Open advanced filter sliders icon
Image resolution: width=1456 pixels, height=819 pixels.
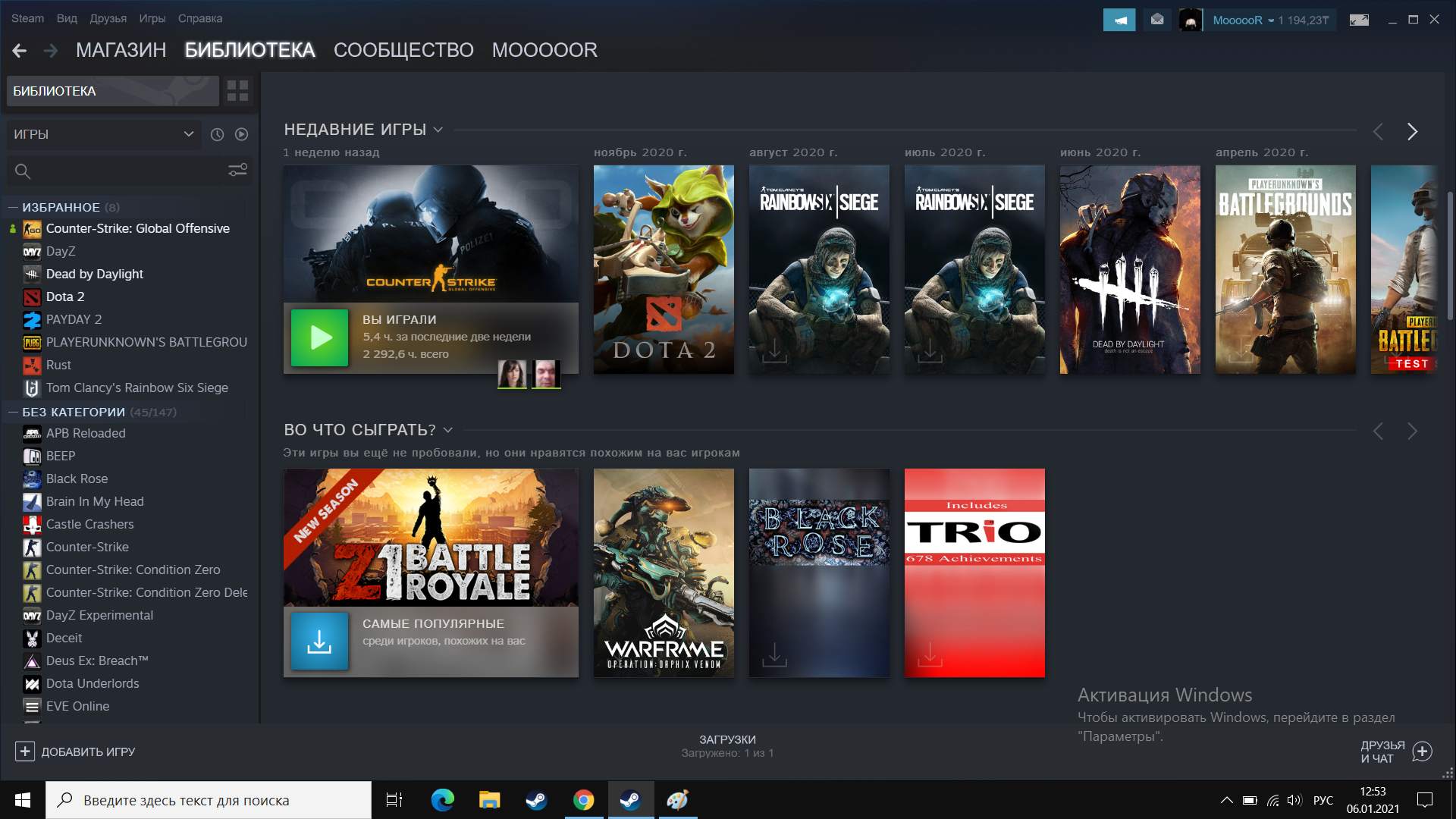coord(238,171)
